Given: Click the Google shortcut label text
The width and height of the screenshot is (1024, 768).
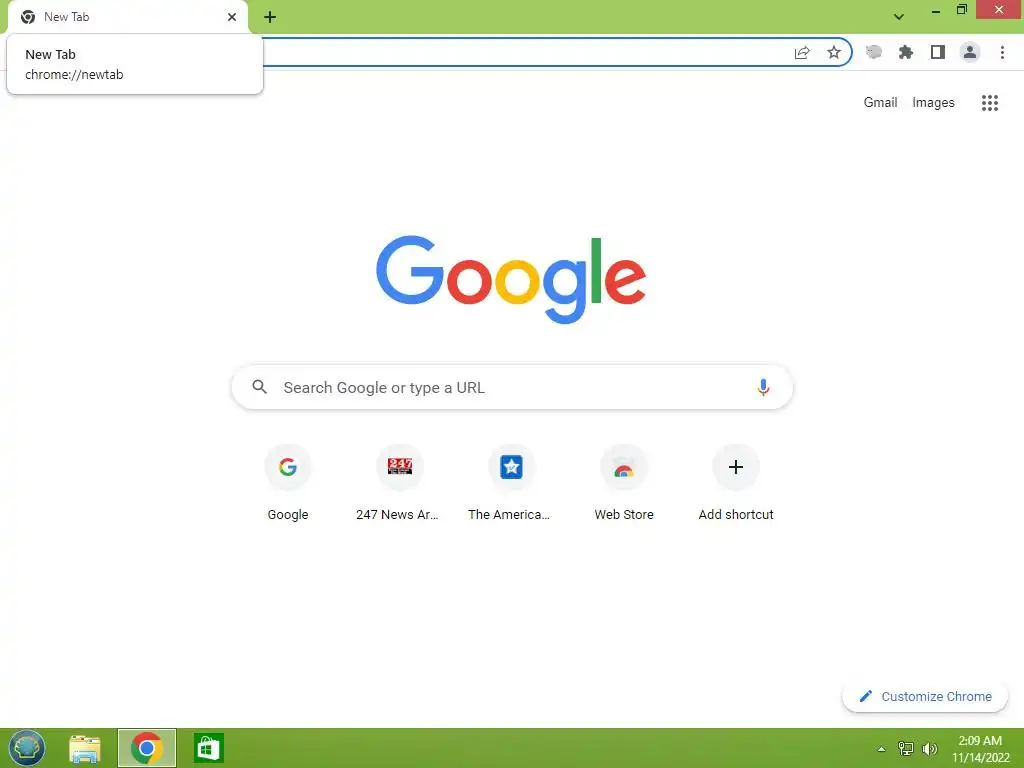Looking at the screenshot, I should [288, 515].
